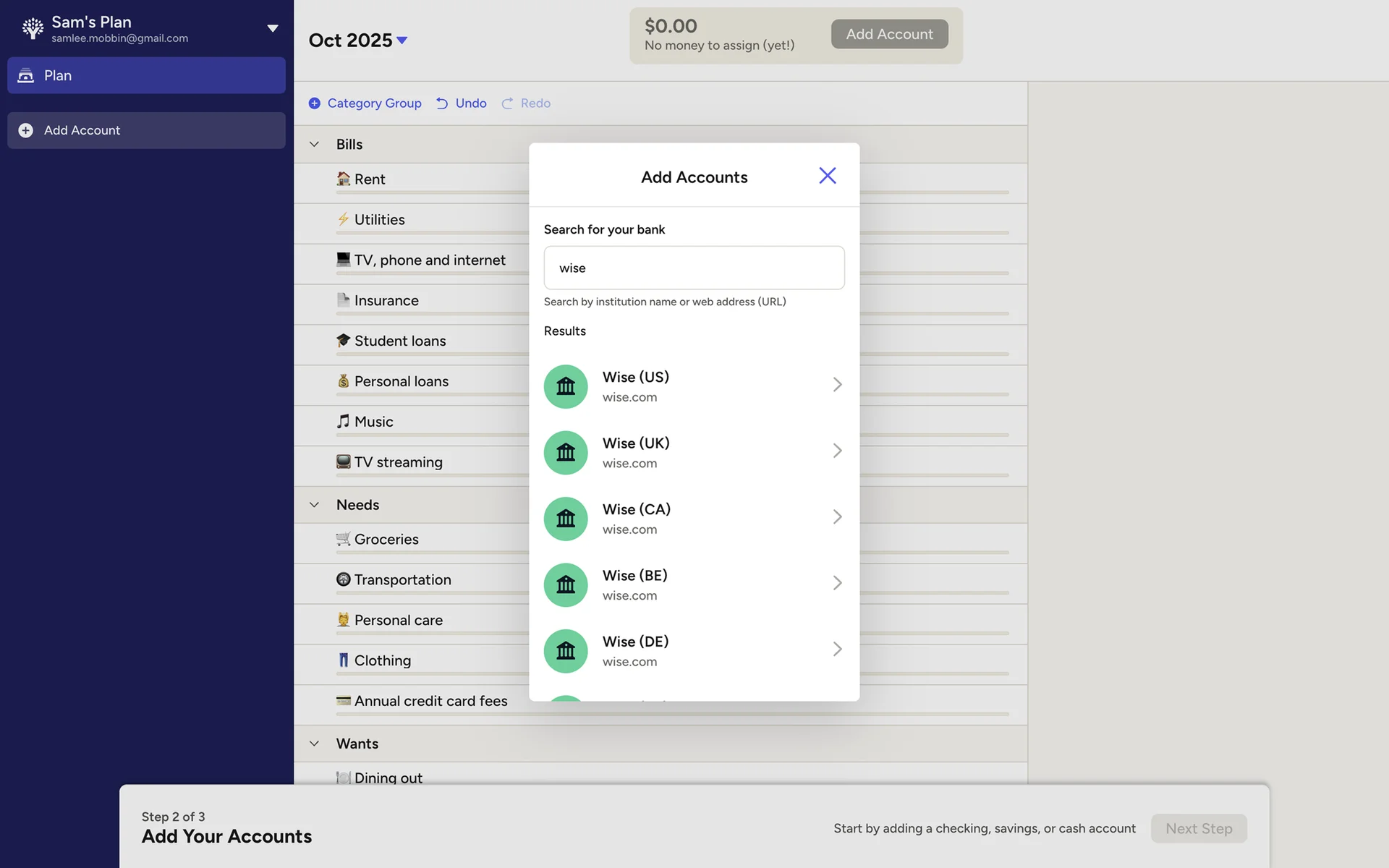The height and width of the screenshot is (868, 1389).
Task: Click the plus icon next to Category Group
Action: click(x=314, y=103)
